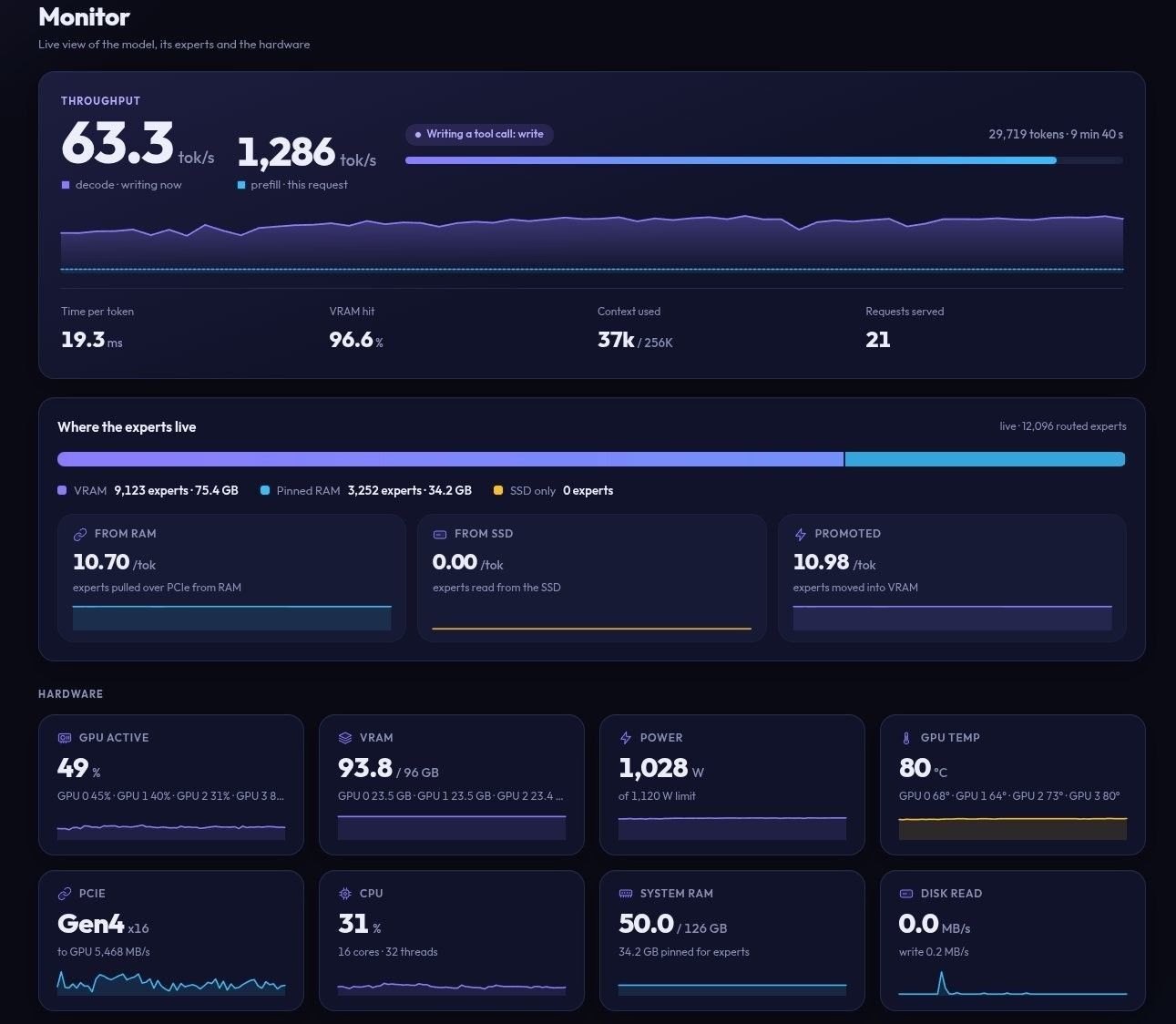1176x1024 pixels.
Task: Click '34.2 GB pinned for experts' text
Action: pos(684,952)
